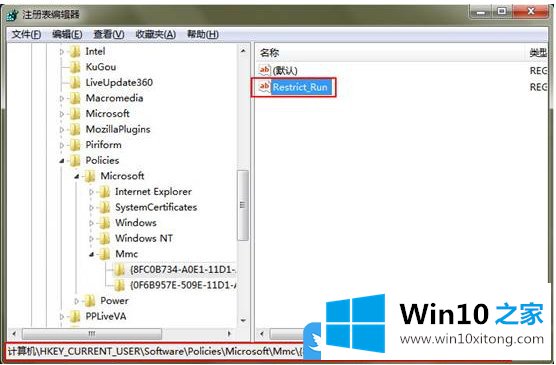556x365 pixels.
Task: Close the Registry Editor window
Action: click(530, 12)
